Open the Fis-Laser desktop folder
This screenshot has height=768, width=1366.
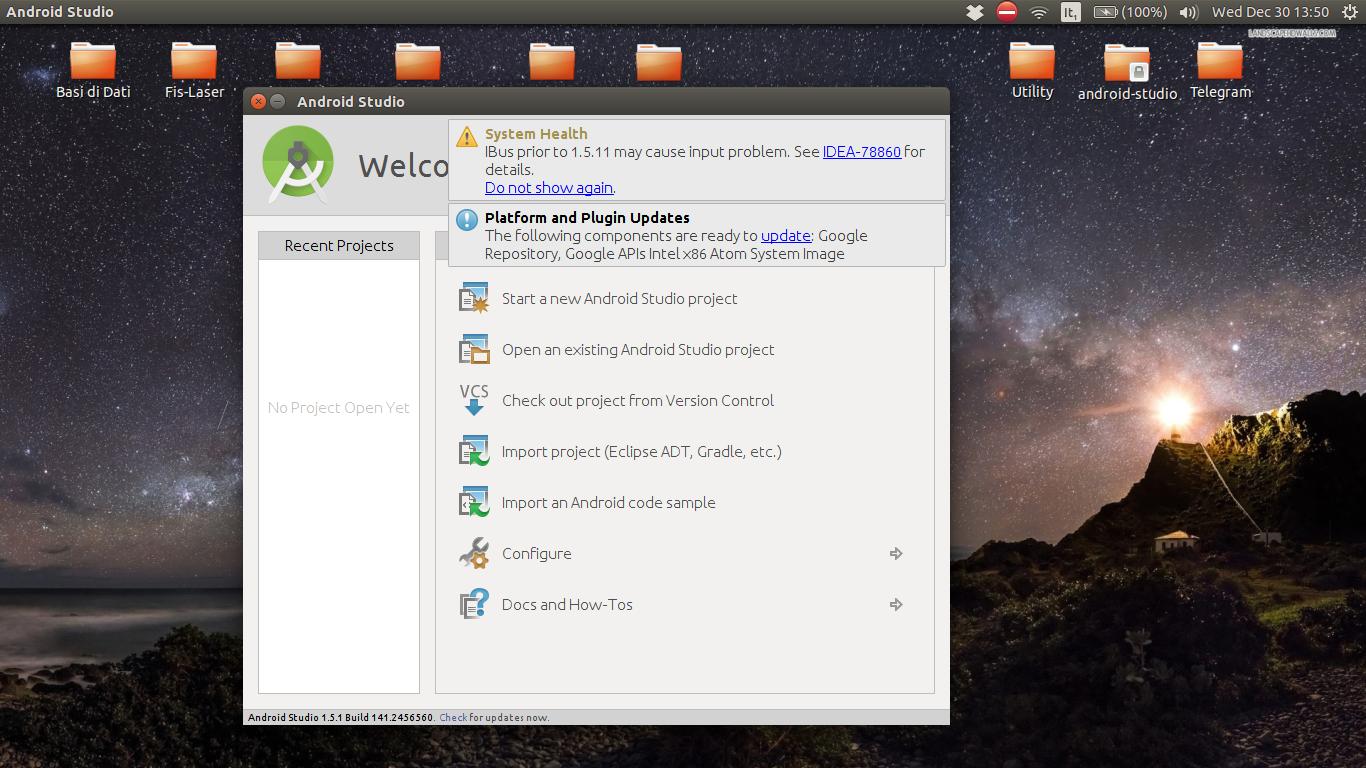(194, 70)
